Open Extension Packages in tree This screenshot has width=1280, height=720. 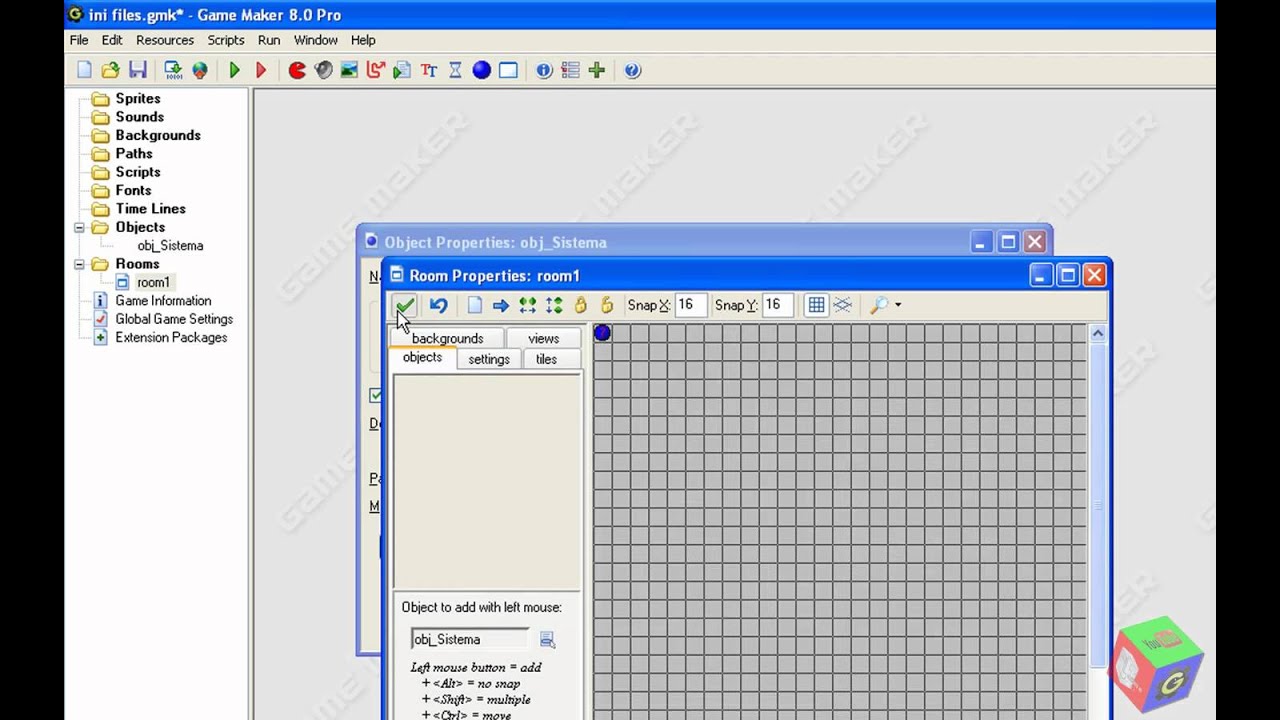(x=171, y=338)
